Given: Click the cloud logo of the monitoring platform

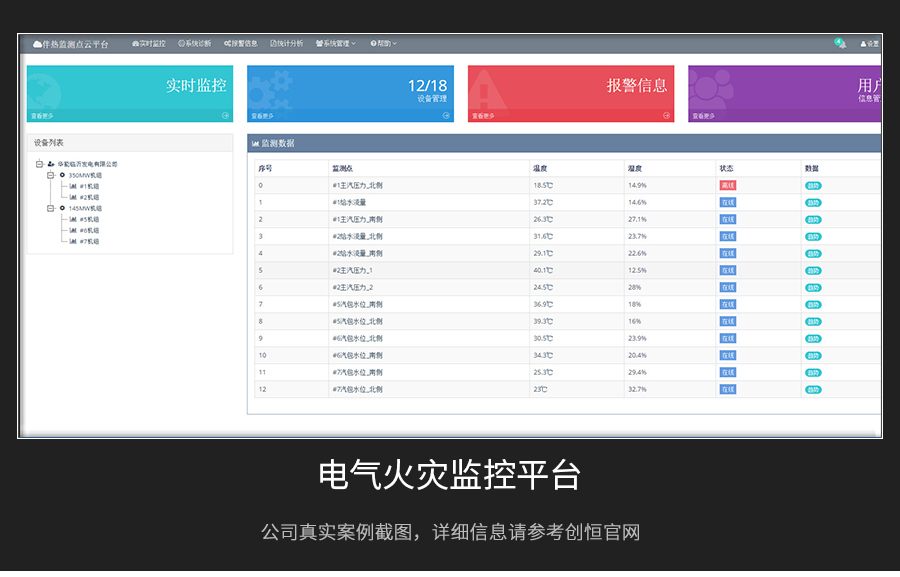Looking at the screenshot, I should click(x=37, y=44).
